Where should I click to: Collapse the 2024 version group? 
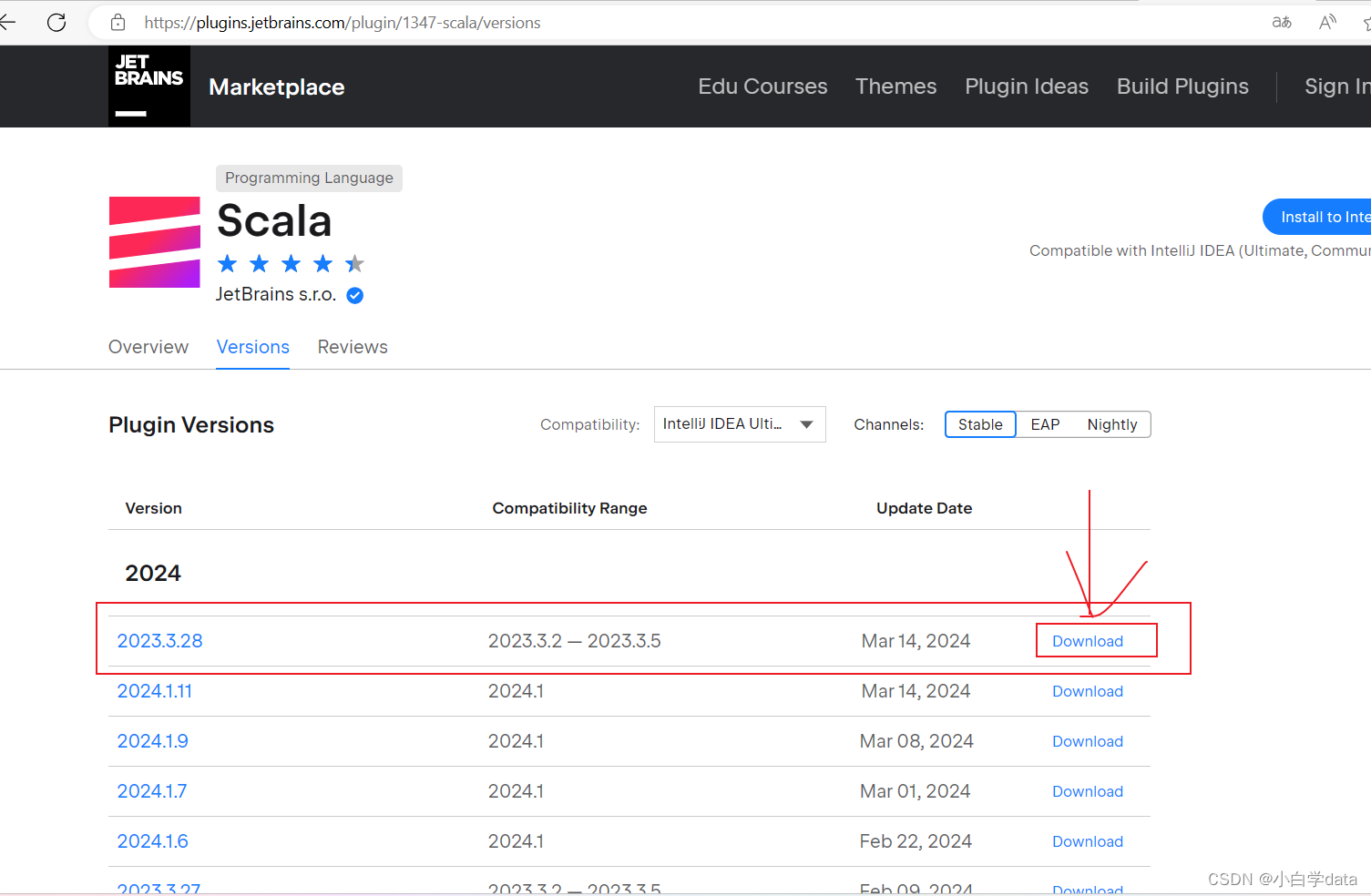coord(152,573)
